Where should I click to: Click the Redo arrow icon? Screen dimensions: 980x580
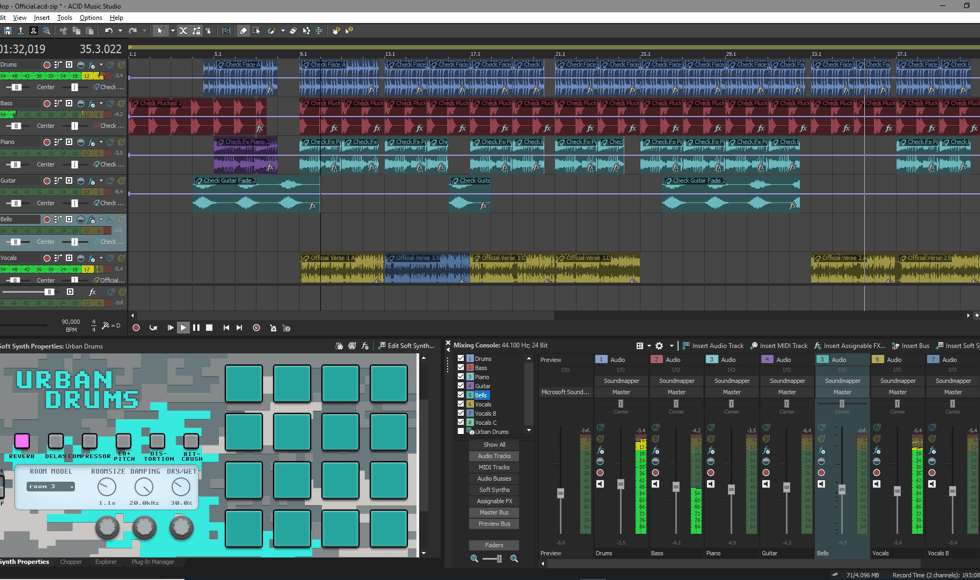(132, 31)
